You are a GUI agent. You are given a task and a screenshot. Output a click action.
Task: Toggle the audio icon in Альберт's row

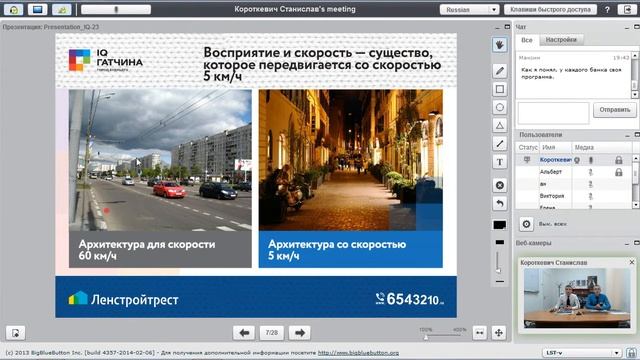pyautogui.click(x=591, y=172)
